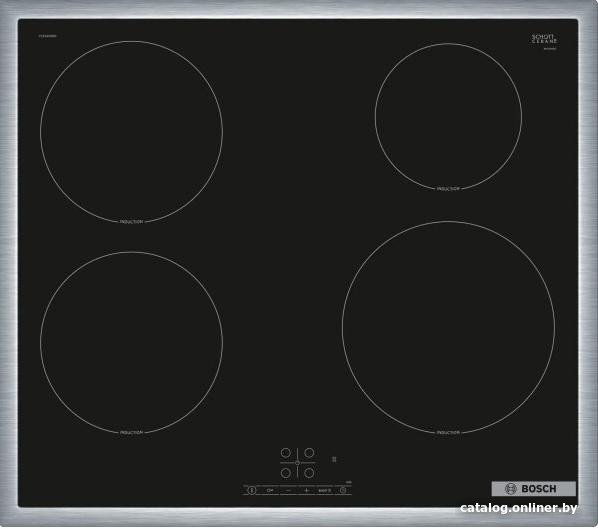598x529 pixels.
Task: Select the top-right zone selector circle
Action: (309, 453)
